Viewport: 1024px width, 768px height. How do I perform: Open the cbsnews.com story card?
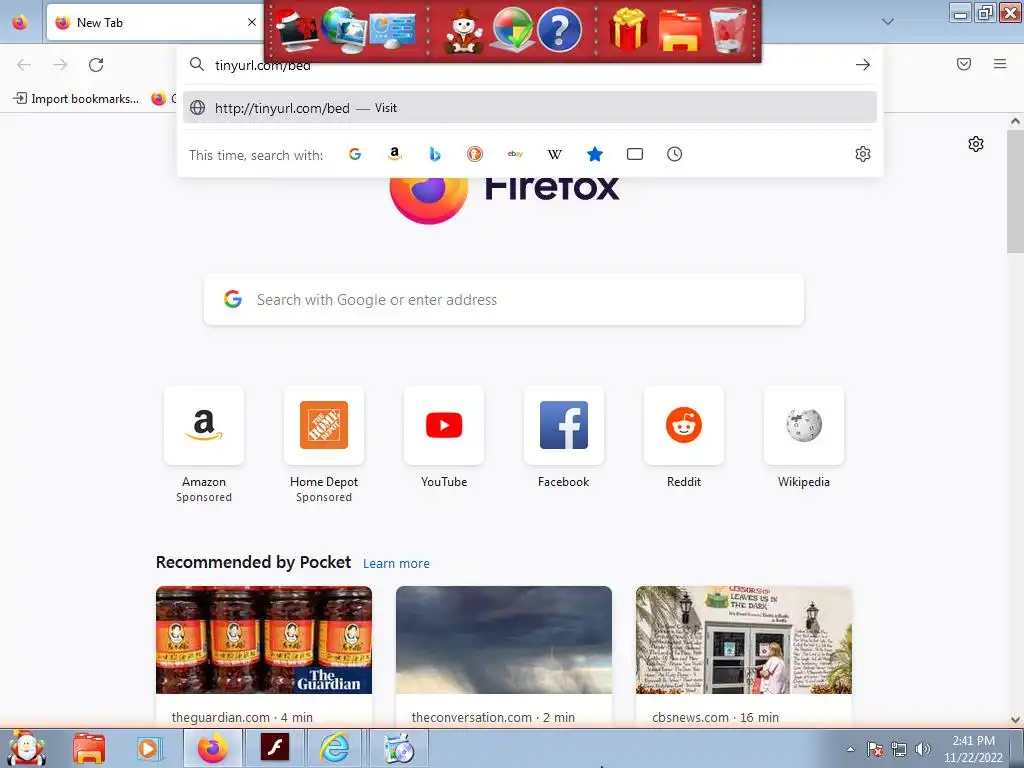[744, 655]
